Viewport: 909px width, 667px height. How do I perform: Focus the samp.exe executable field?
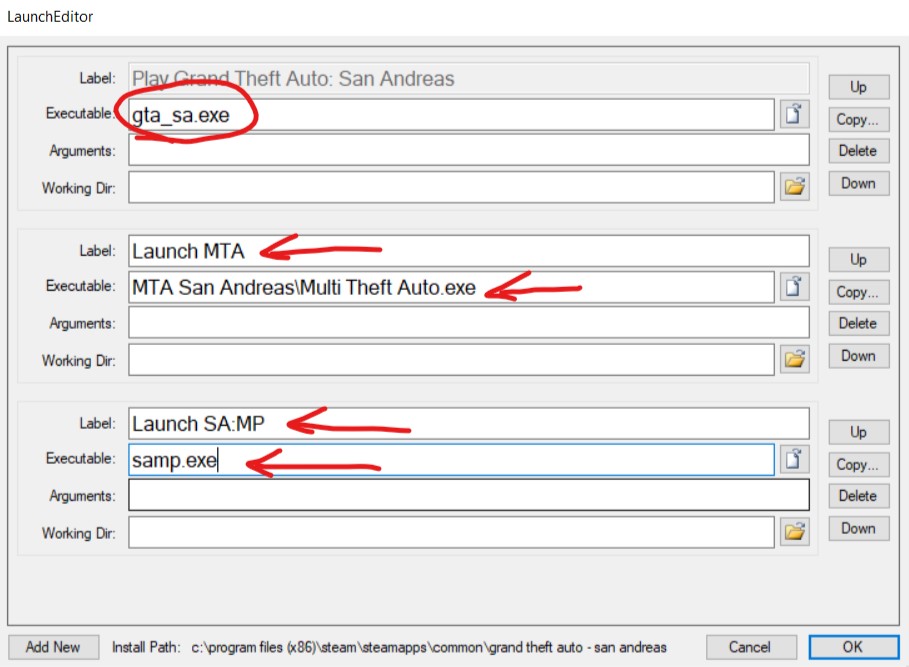[451, 460]
